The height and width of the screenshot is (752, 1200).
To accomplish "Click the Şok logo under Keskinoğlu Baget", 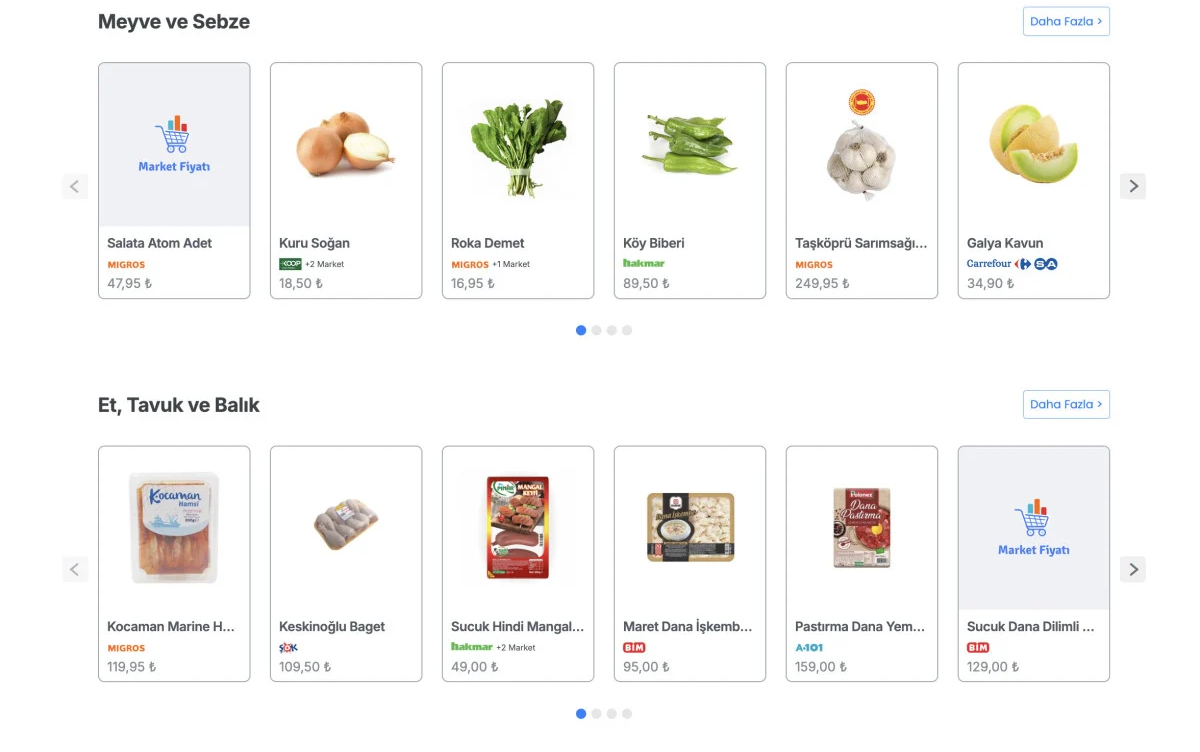I will click(288, 648).
